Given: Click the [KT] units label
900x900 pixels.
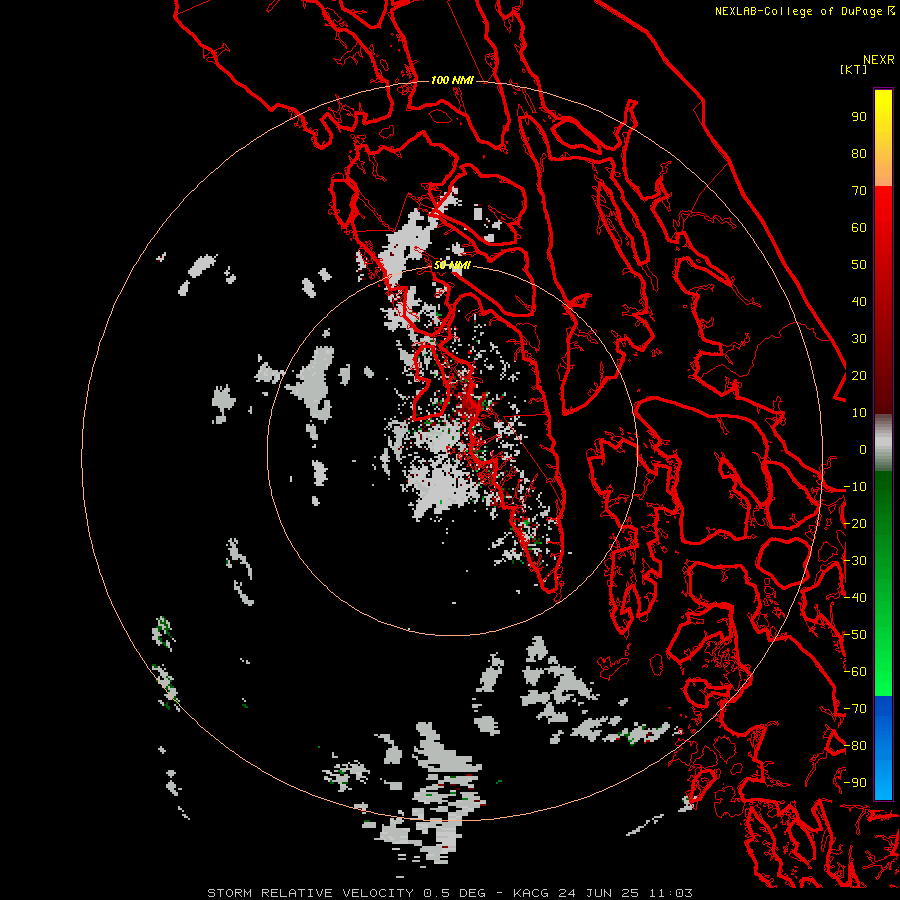Looking at the screenshot, I should [854, 69].
